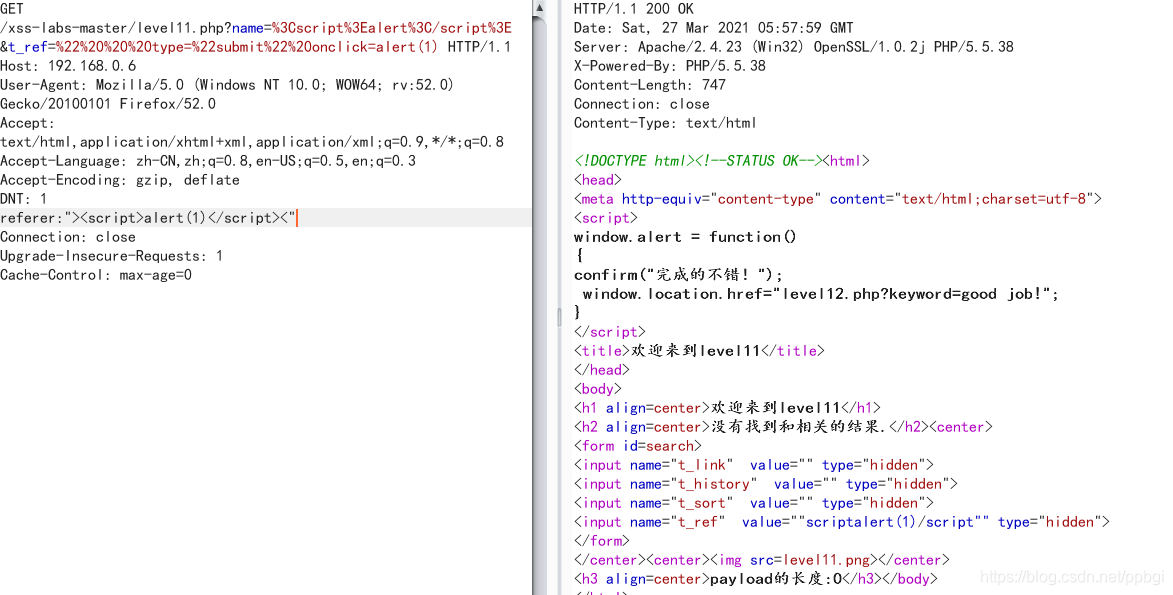Click the closing /script tag line

coord(610,332)
